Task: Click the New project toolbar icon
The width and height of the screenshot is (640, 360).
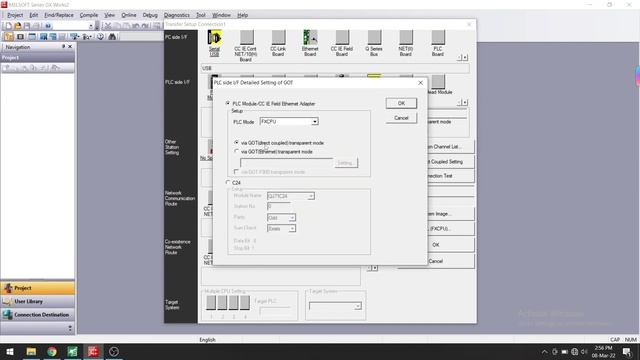Action: click(x=8, y=26)
